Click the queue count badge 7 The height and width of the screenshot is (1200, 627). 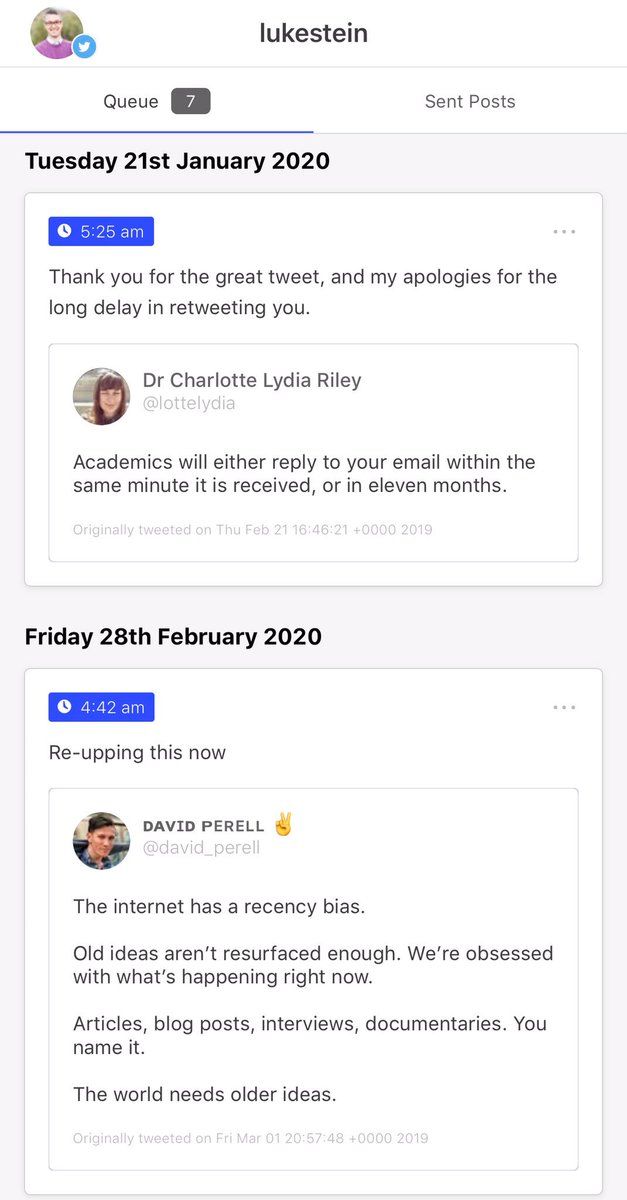coord(190,101)
